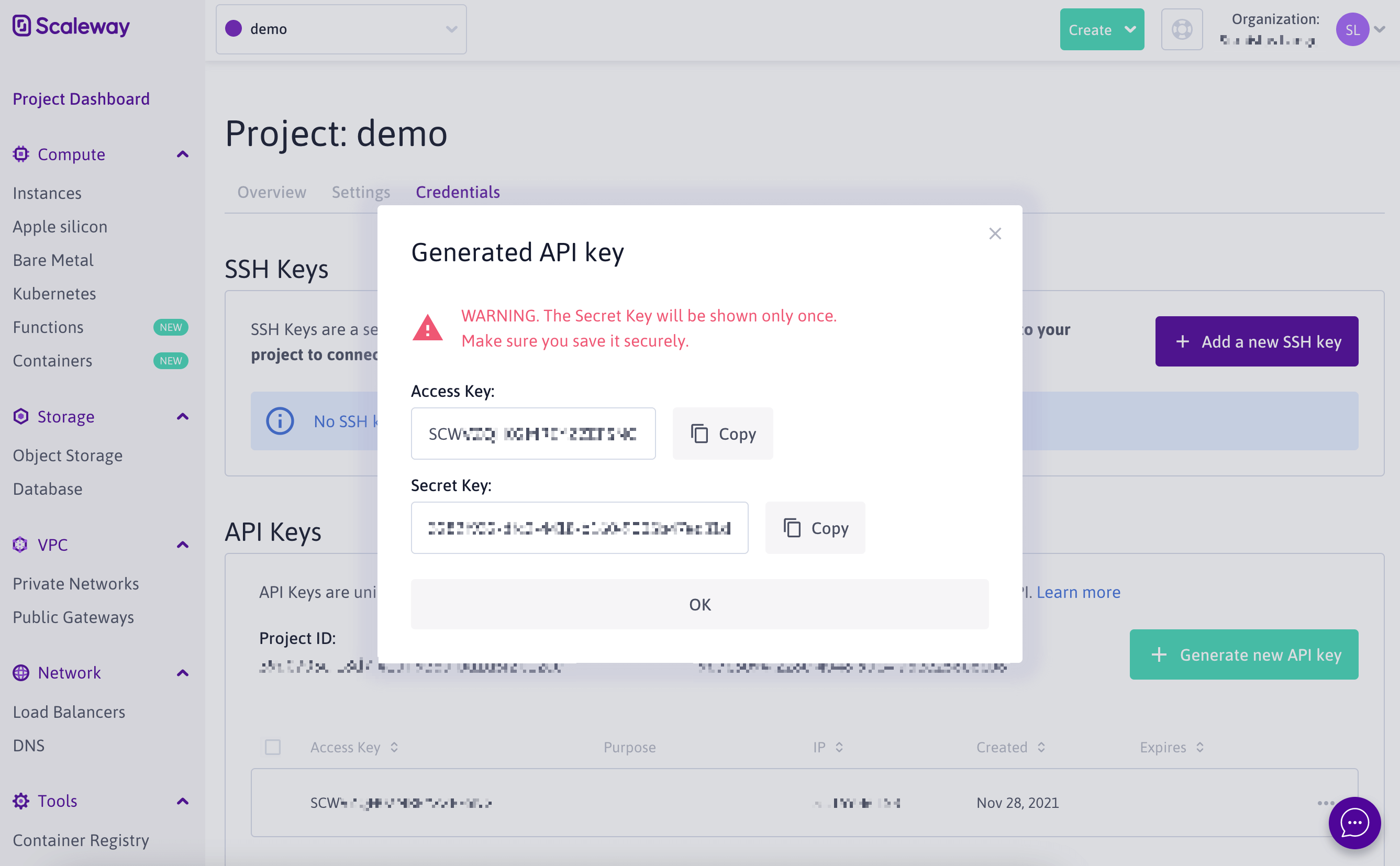The image size is (1400, 866).
Task: Open the demo project dropdown
Action: tap(450, 29)
